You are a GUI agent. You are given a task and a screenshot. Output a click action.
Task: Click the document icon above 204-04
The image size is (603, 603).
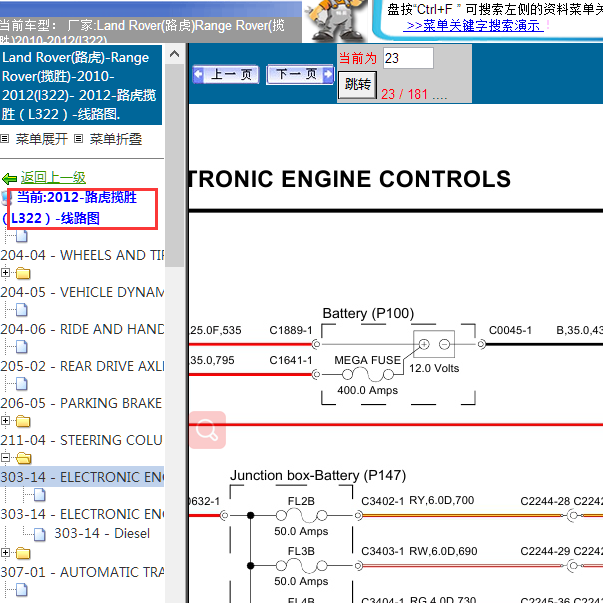(22, 236)
